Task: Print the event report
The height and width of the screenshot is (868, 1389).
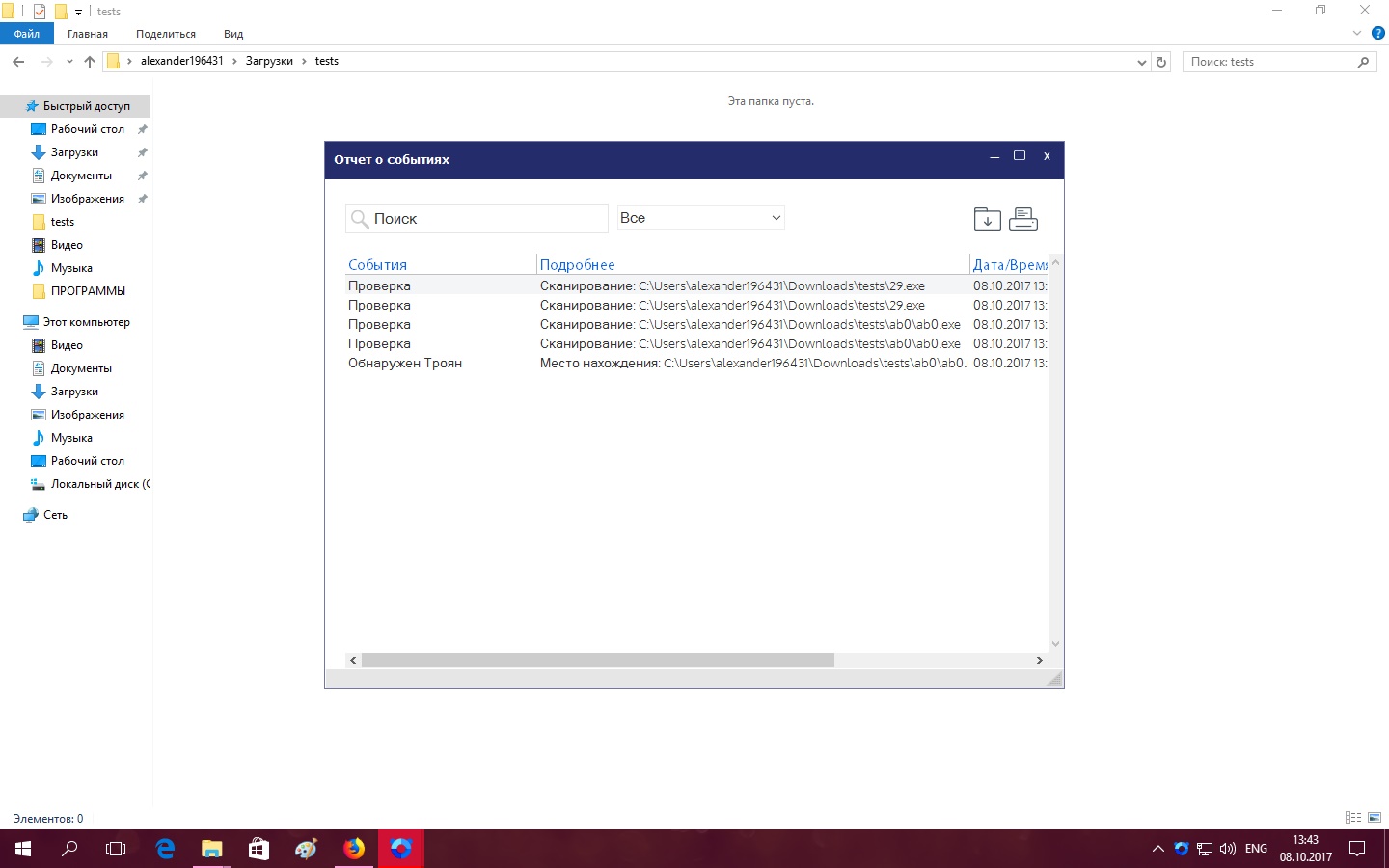Action: 1023,219
